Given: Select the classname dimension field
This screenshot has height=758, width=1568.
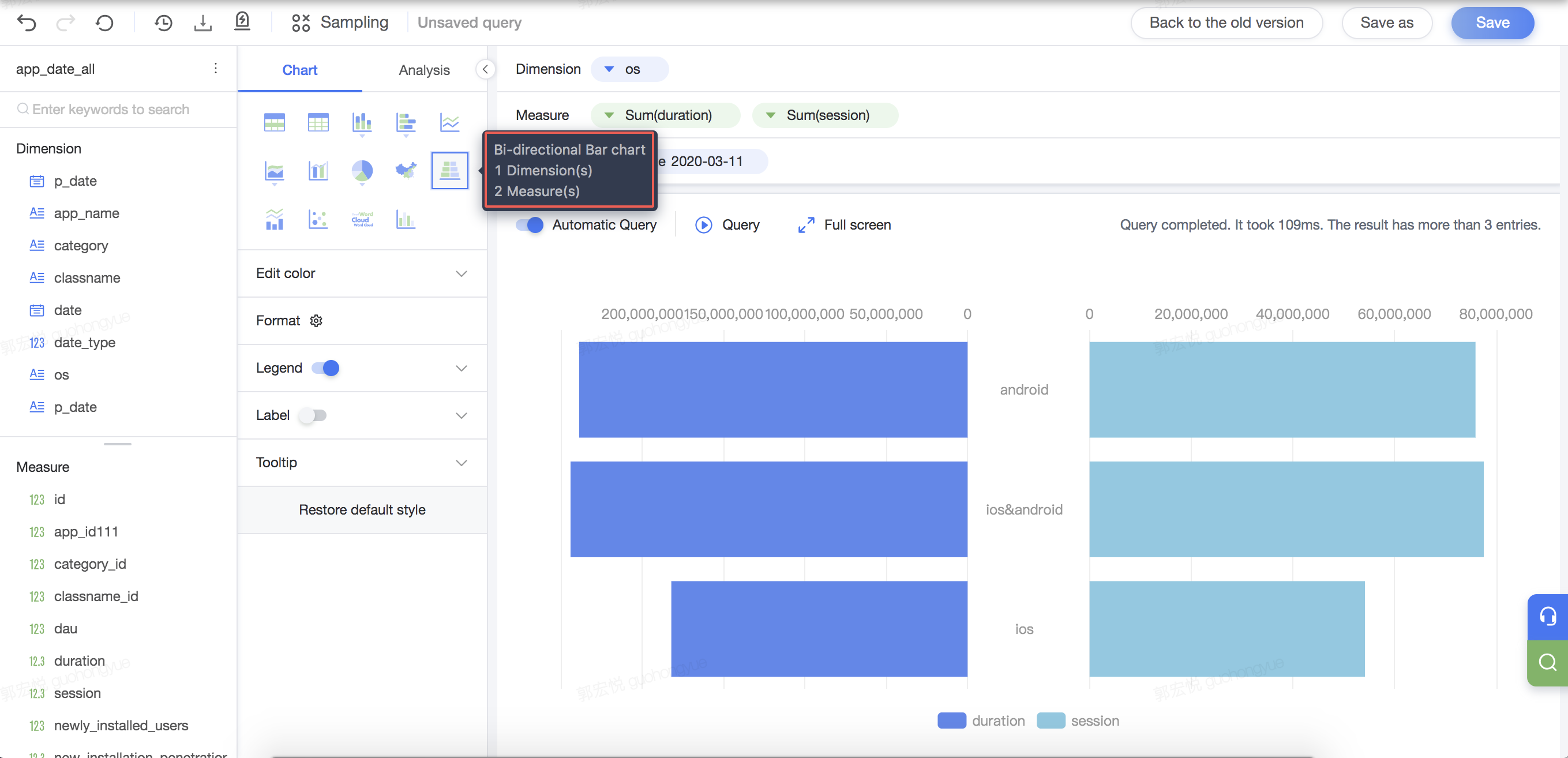Looking at the screenshot, I should tap(87, 277).
